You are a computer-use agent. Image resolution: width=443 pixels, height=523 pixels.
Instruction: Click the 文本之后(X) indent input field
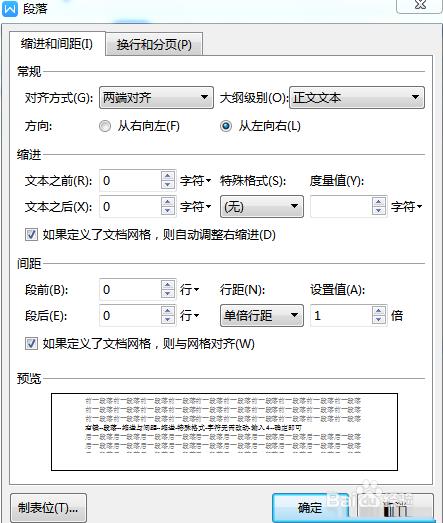coord(130,206)
